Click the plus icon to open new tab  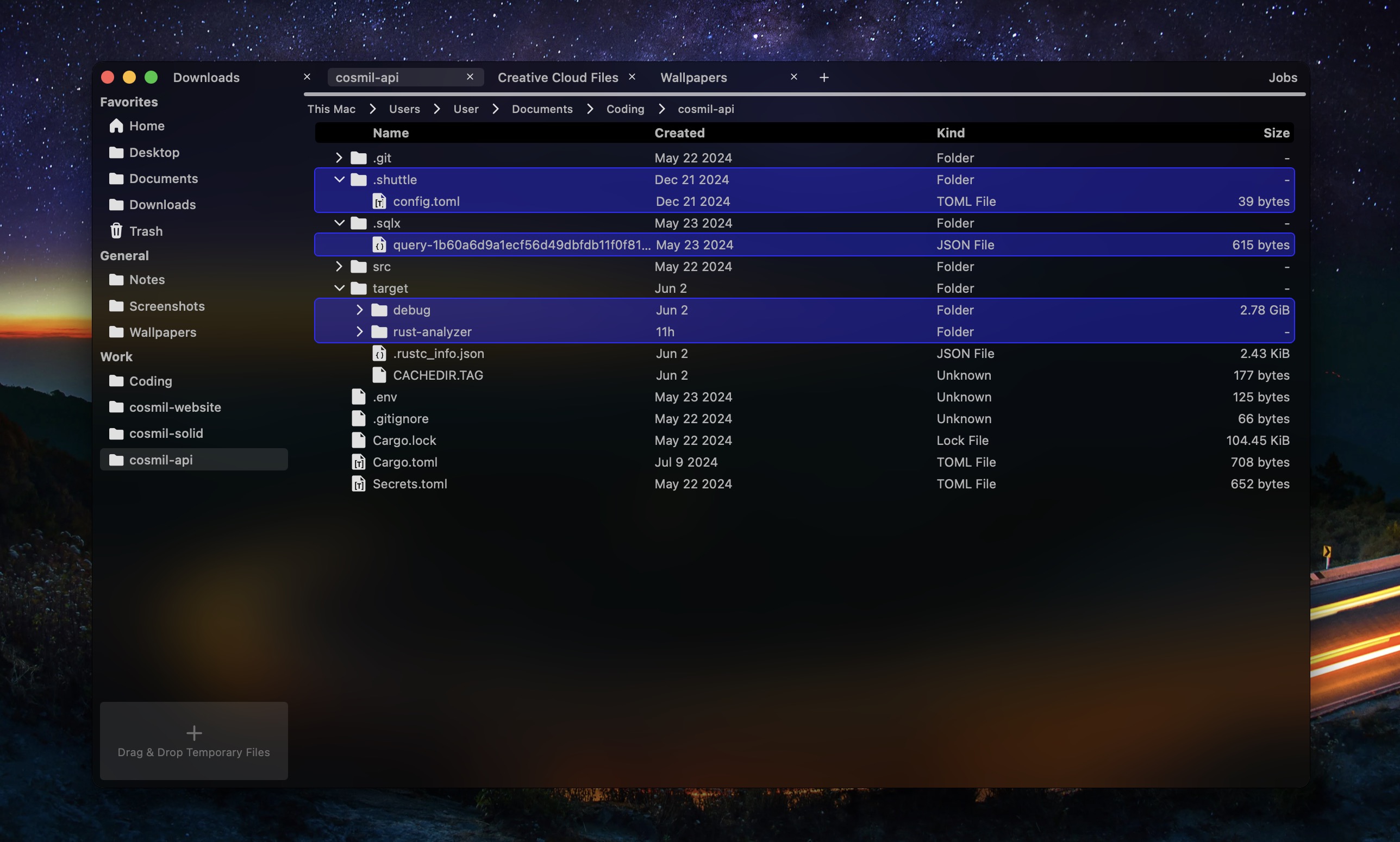824,78
